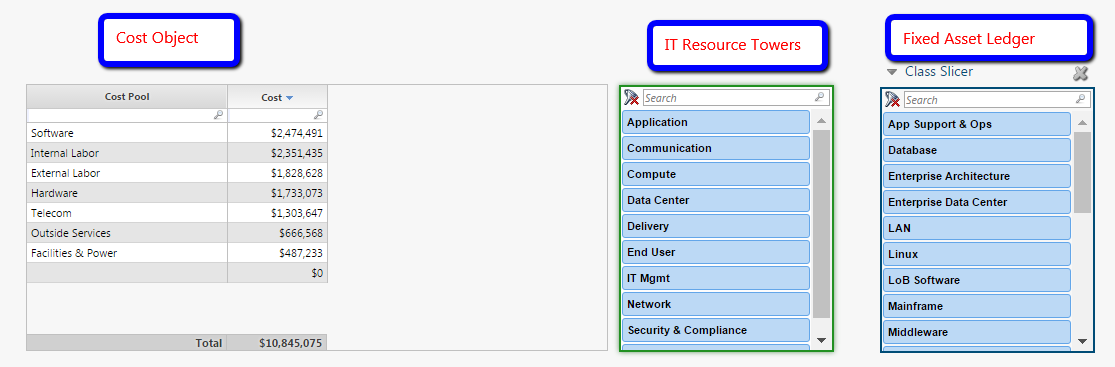
Task: Toggle the Mainframe class item
Action: click(x=977, y=306)
